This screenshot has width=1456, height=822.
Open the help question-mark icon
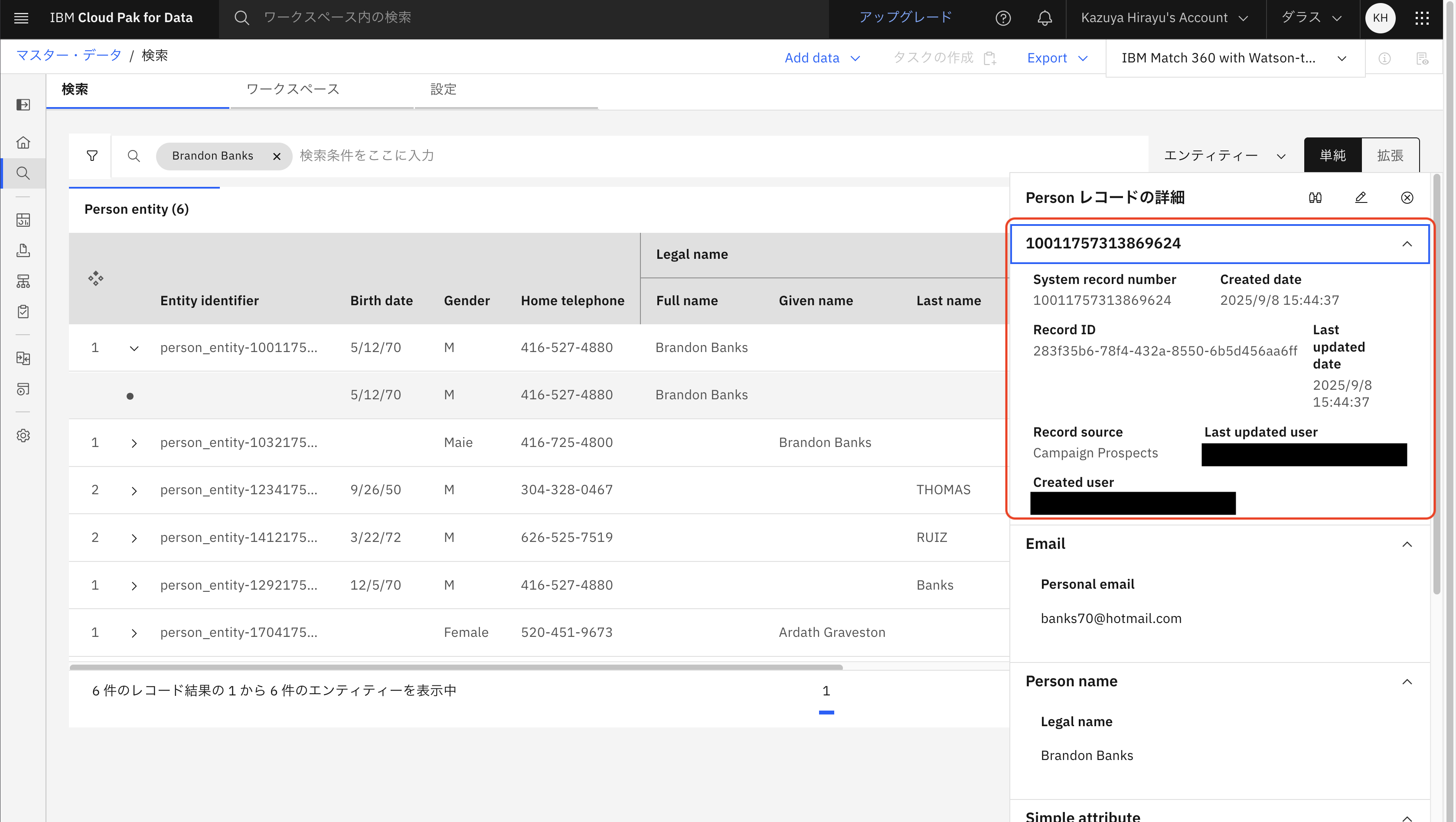click(1003, 18)
